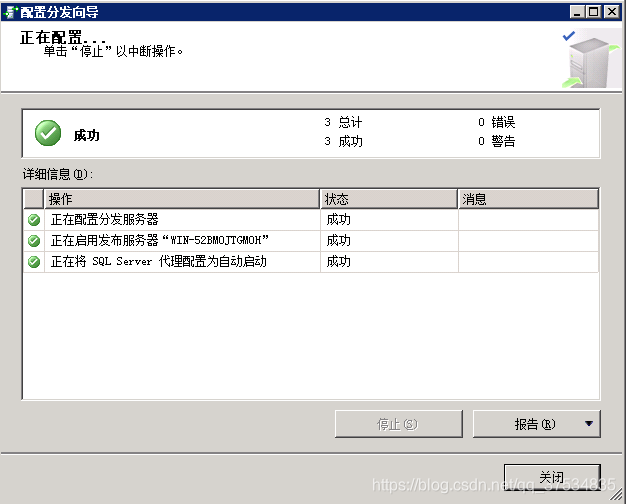
Task: Click the disabled 停止(S) button
Action: pyautogui.click(x=399, y=424)
